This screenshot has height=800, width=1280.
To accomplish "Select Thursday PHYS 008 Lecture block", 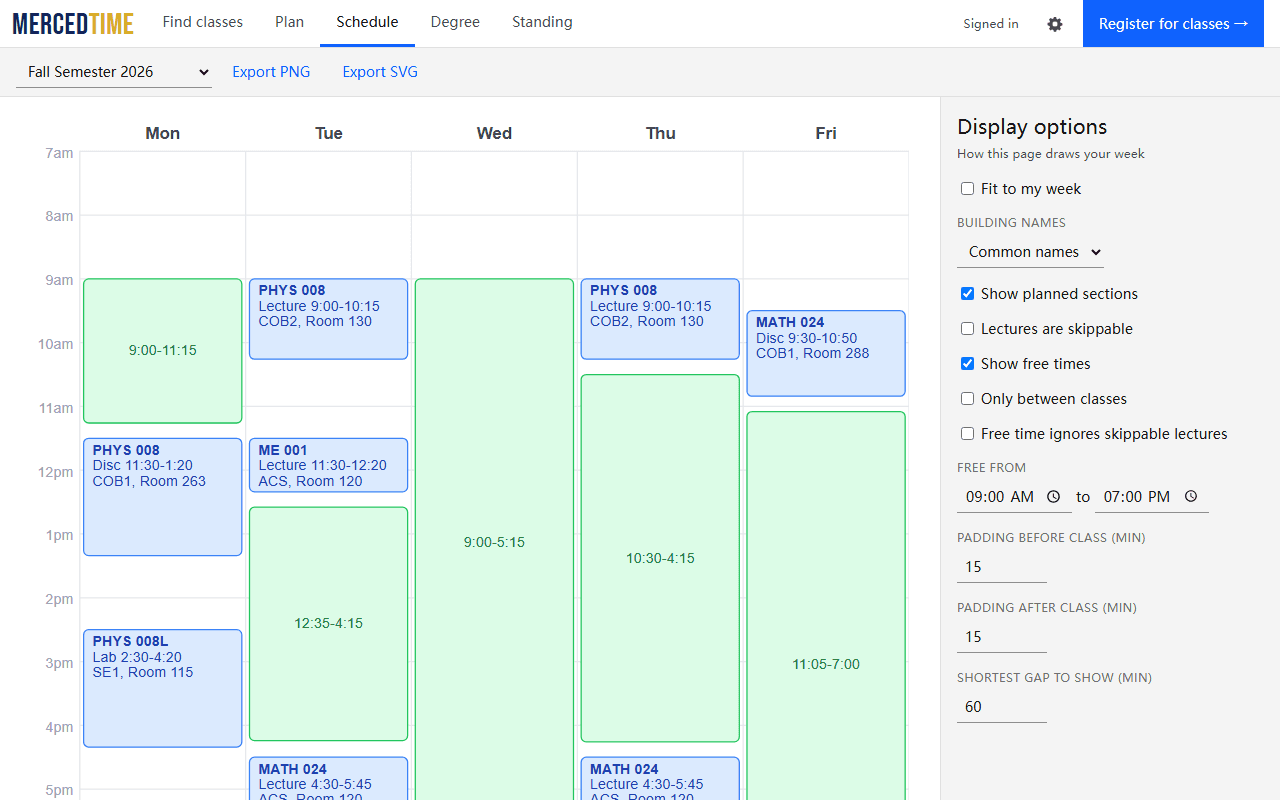I will click(x=660, y=319).
